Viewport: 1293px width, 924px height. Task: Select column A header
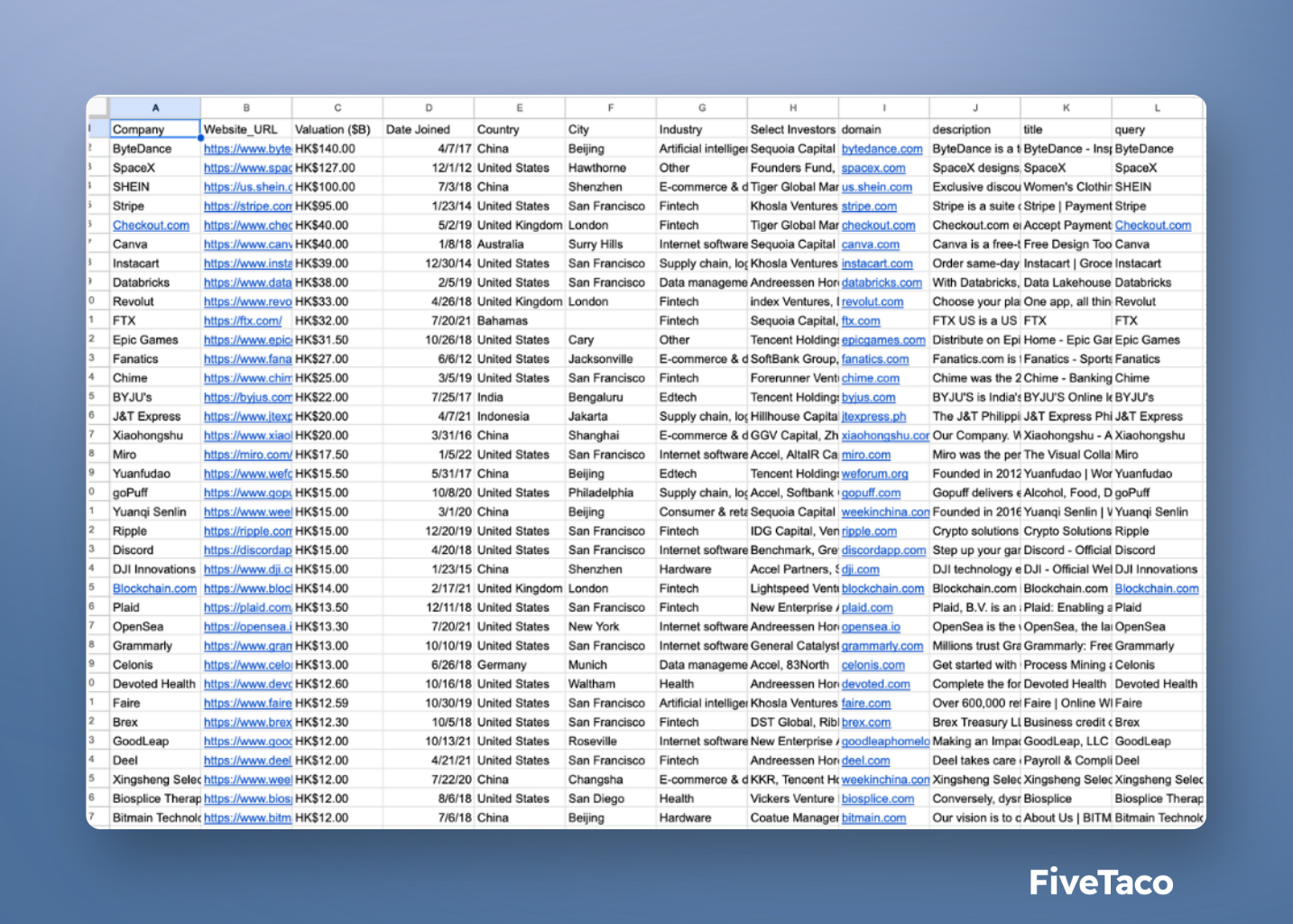pyautogui.click(x=155, y=107)
